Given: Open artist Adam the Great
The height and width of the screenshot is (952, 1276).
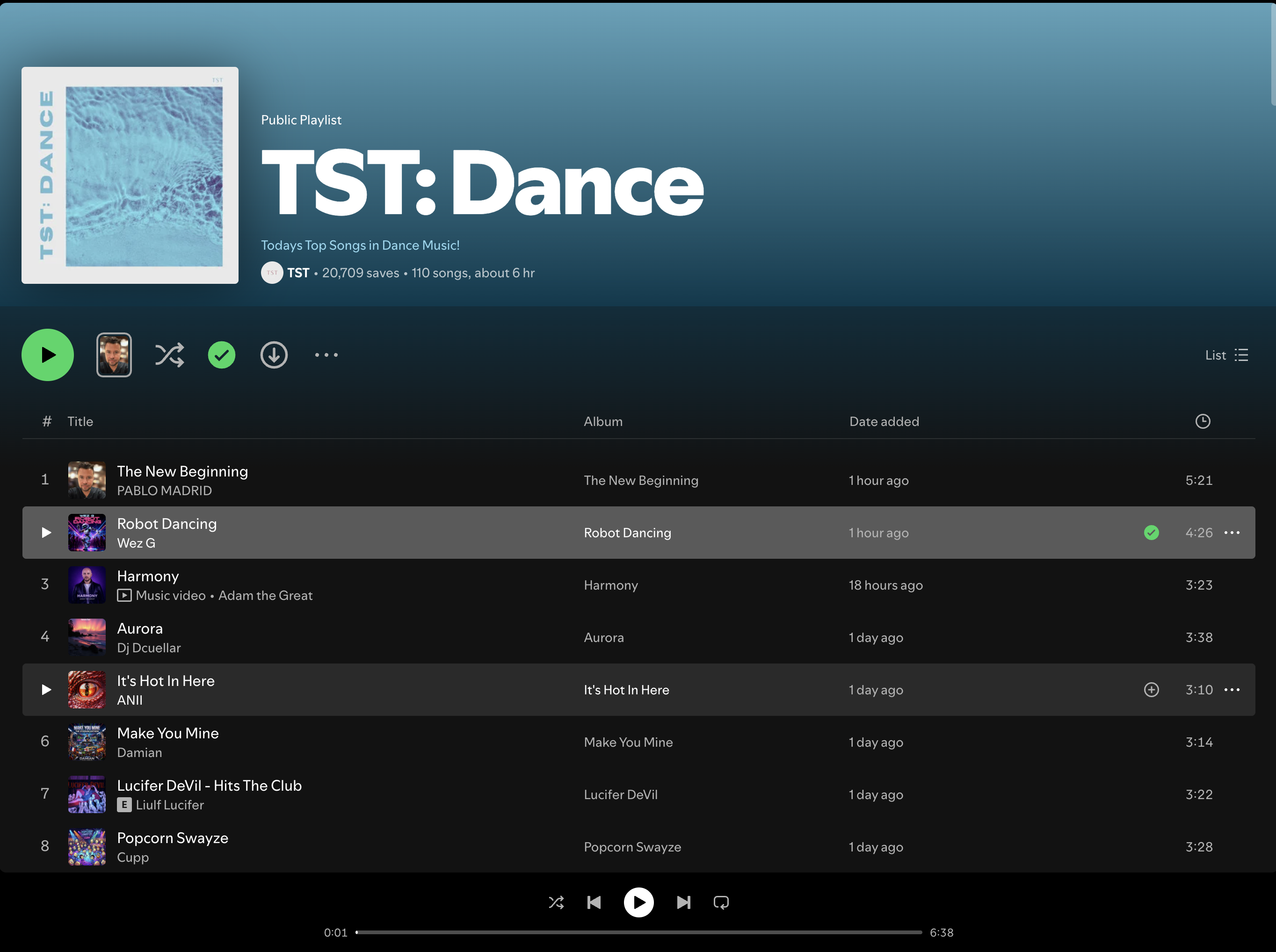Looking at the screenshot, I should (x=266, y=595).
